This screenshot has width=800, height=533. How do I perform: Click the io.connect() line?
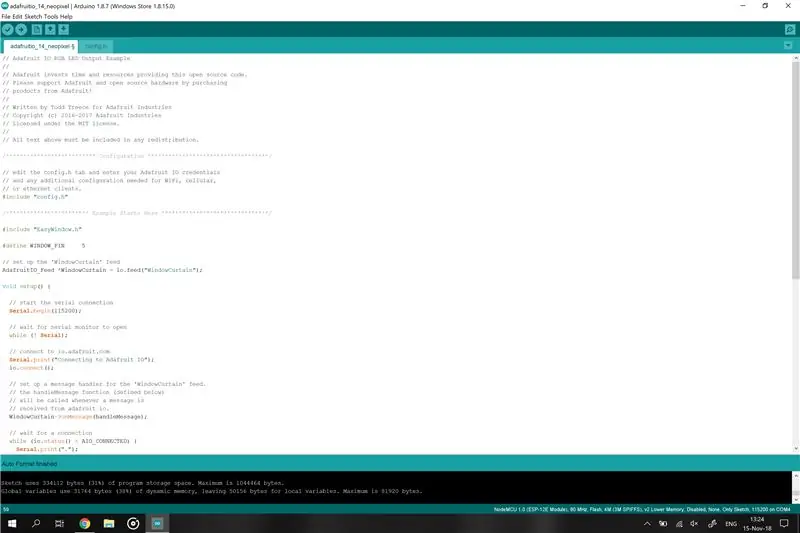tap(31, 368)
